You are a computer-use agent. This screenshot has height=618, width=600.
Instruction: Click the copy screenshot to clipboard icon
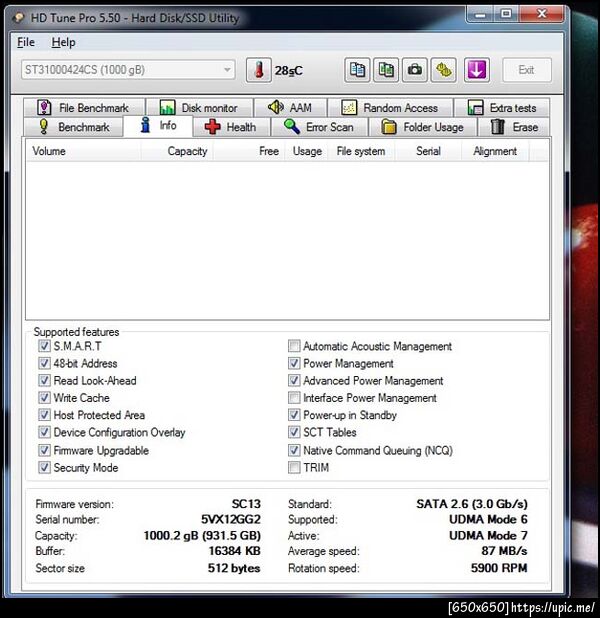click(x=386, y=70)
